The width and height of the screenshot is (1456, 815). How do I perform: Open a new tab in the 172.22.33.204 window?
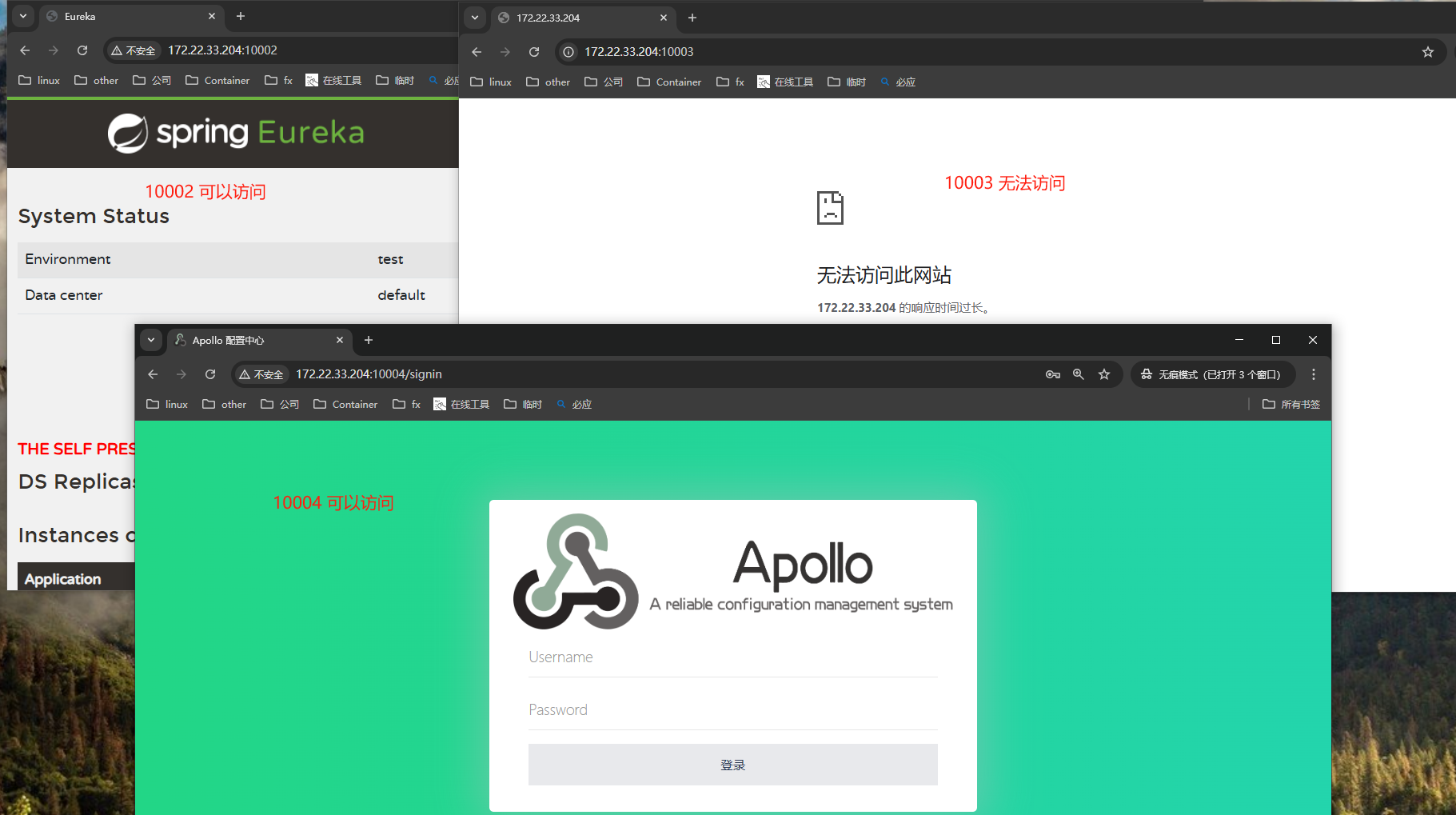click(x=692, y=18)
